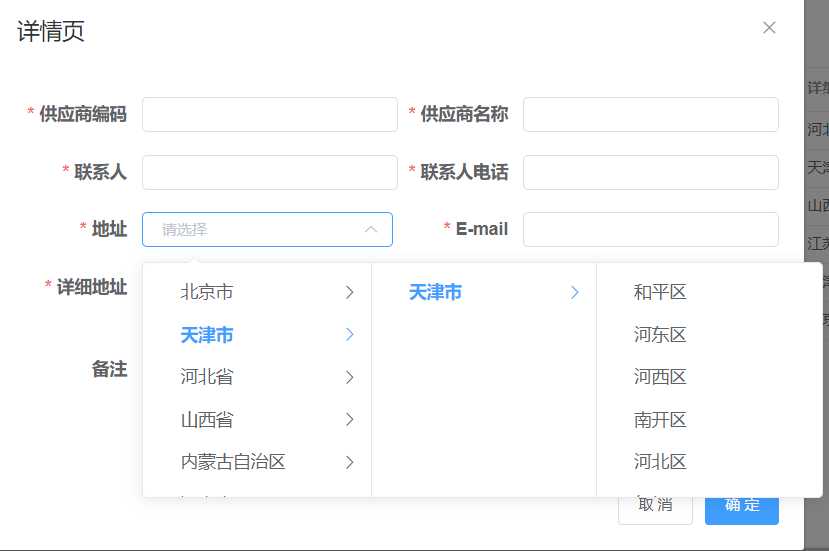Focus the 联系人 input field
Viewport: 829px width, 551px height.
click(270, 172)
